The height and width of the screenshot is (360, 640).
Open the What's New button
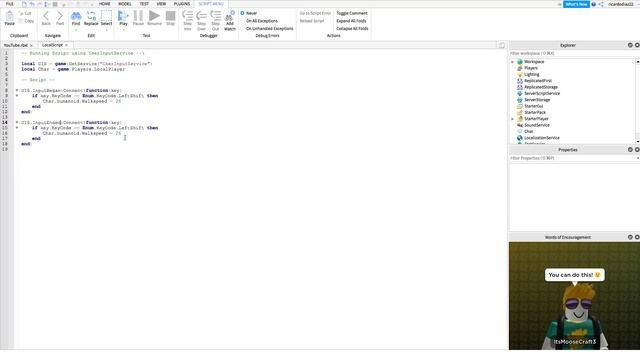coord(576,4)
